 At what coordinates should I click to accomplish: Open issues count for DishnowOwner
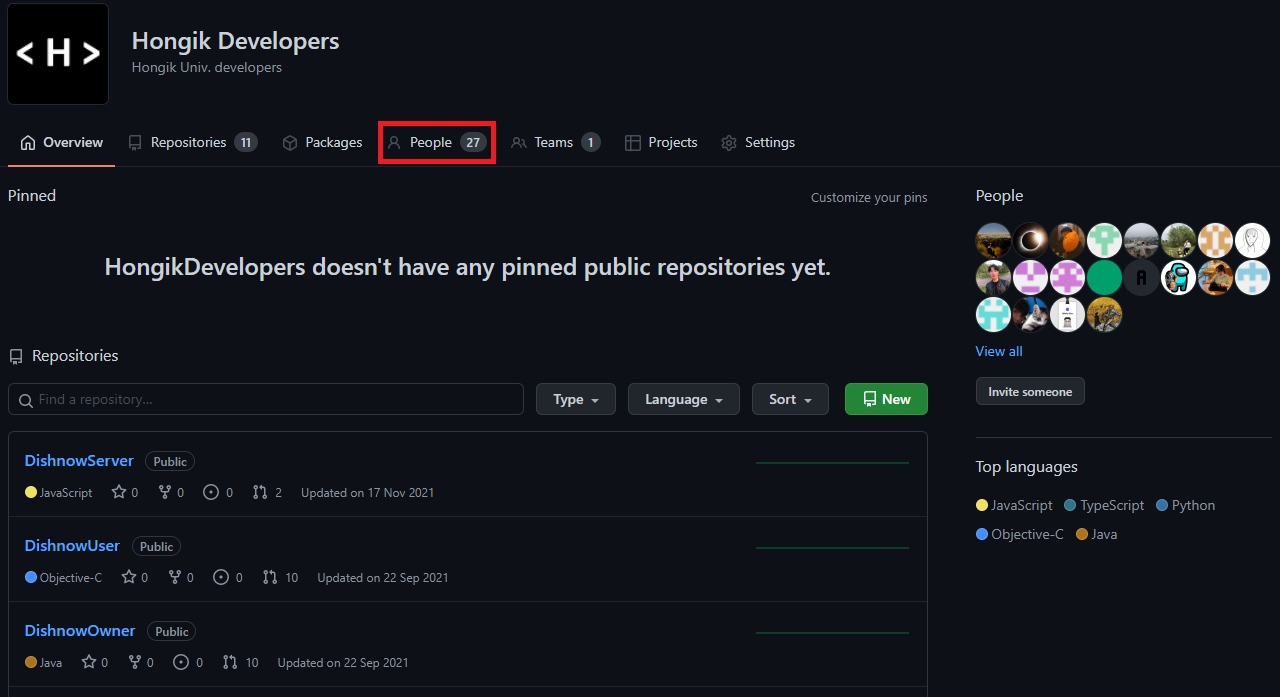click(x=188, y=662)
